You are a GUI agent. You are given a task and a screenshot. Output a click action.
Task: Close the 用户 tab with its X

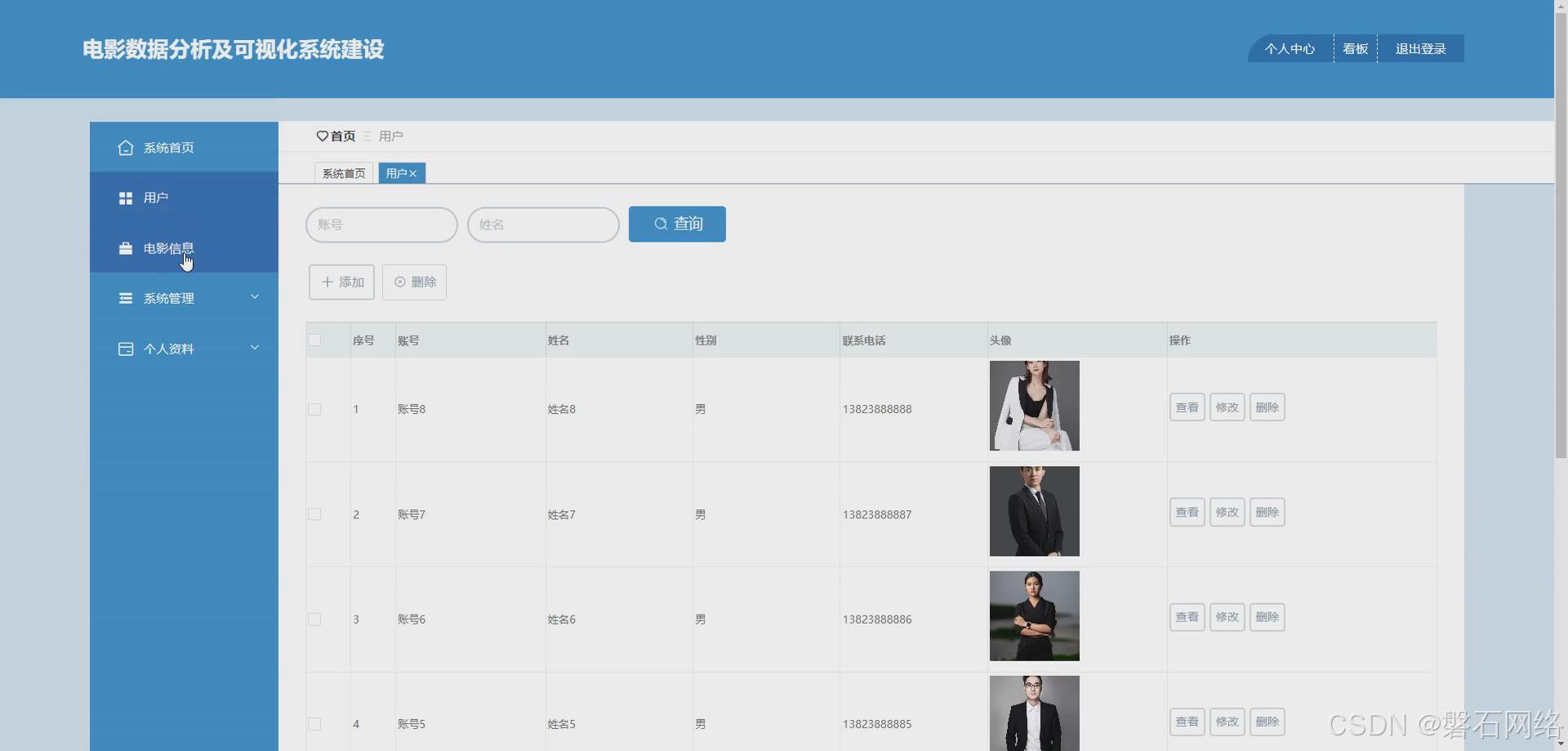(x=413, y=174)
